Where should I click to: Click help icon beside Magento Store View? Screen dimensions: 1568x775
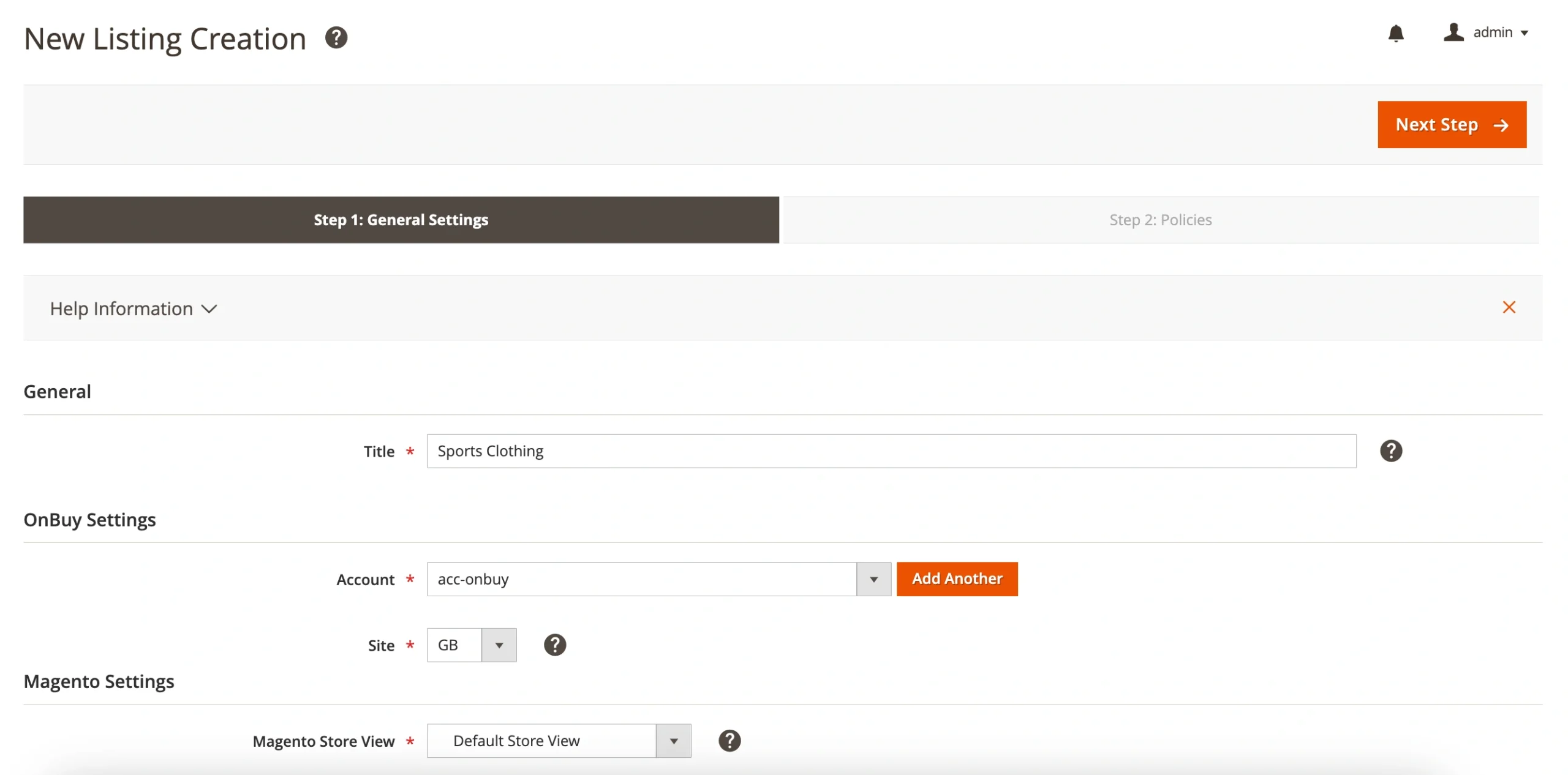729,741
